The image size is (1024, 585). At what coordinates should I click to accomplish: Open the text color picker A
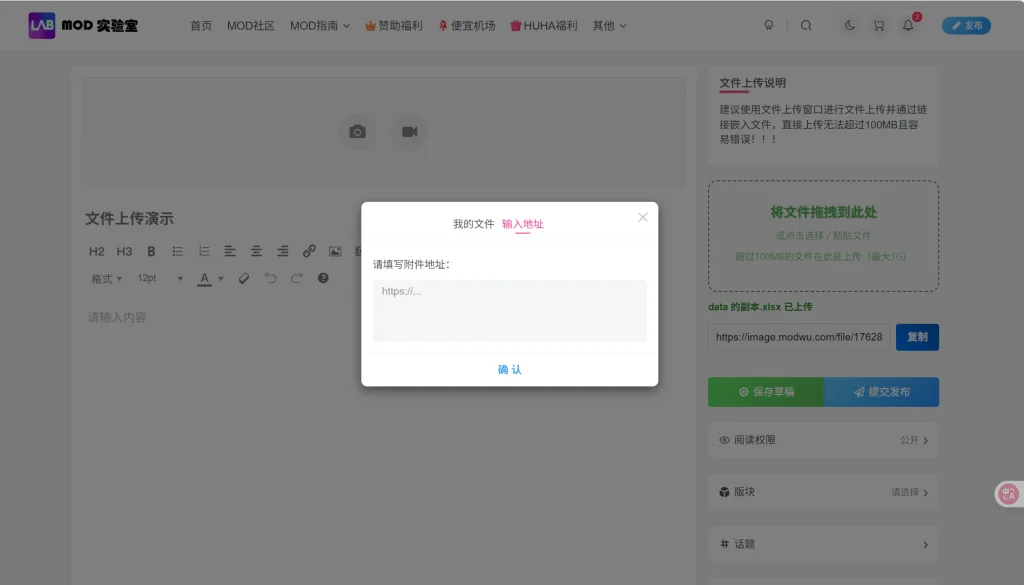click(205, 278)
